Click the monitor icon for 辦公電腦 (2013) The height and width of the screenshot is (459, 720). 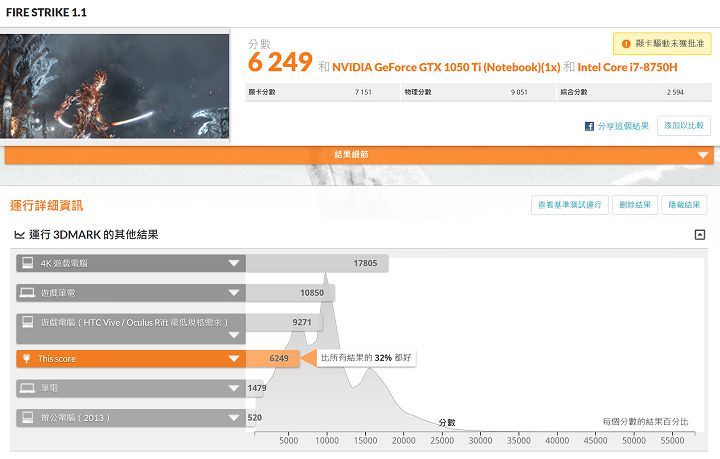[x=28, y=417]
